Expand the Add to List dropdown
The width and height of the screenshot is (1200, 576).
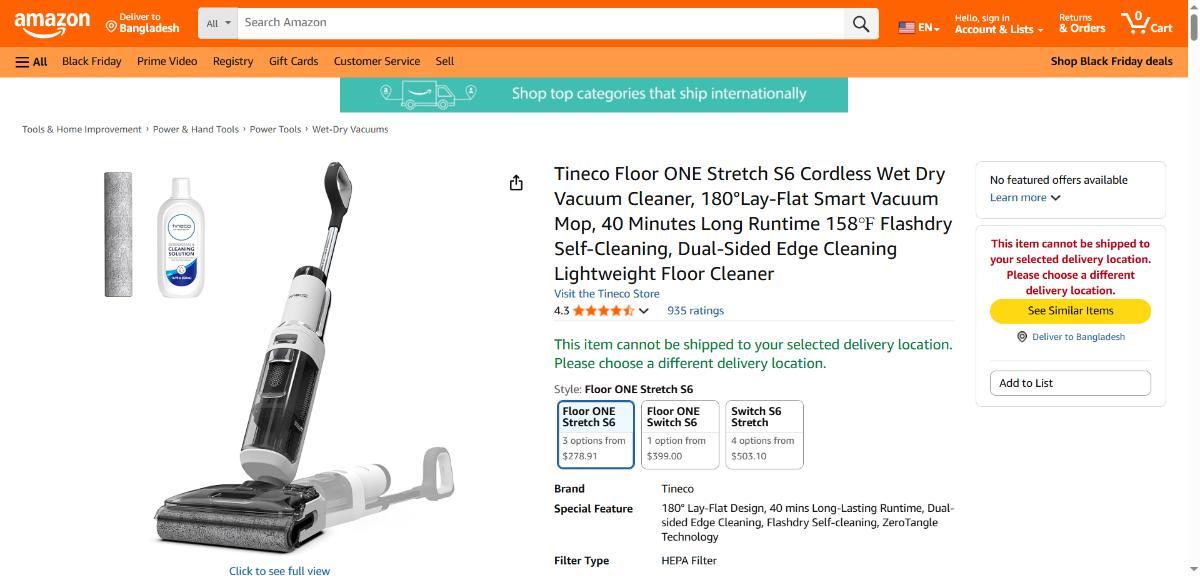(1070, 383)
